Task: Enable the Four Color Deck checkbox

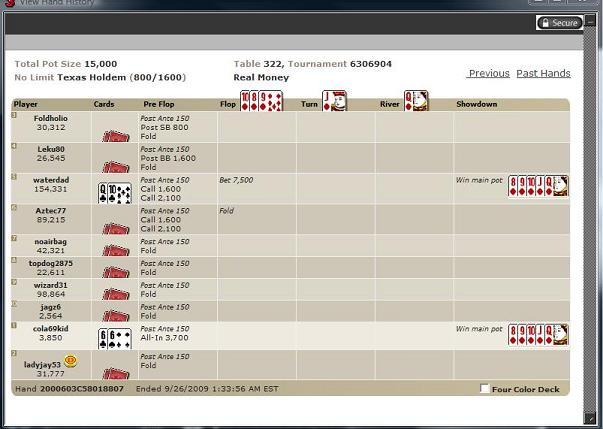Action: [485, 389]
